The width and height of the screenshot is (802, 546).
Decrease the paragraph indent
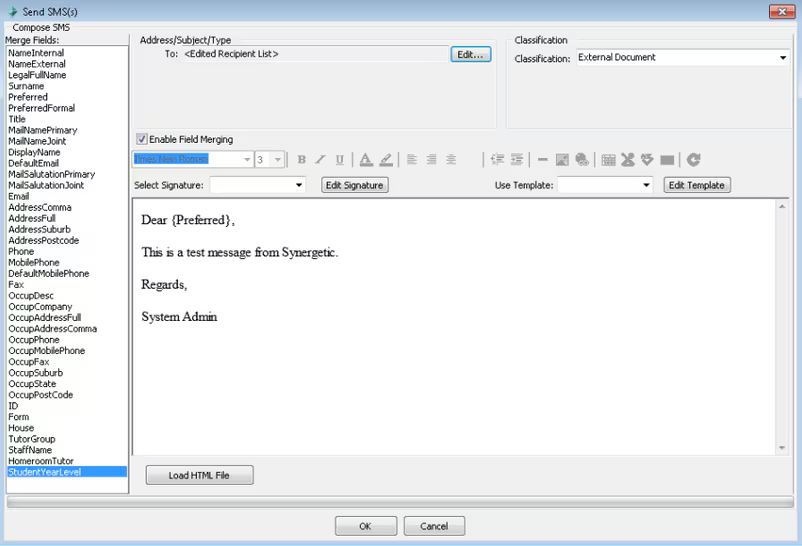(497, 160)
